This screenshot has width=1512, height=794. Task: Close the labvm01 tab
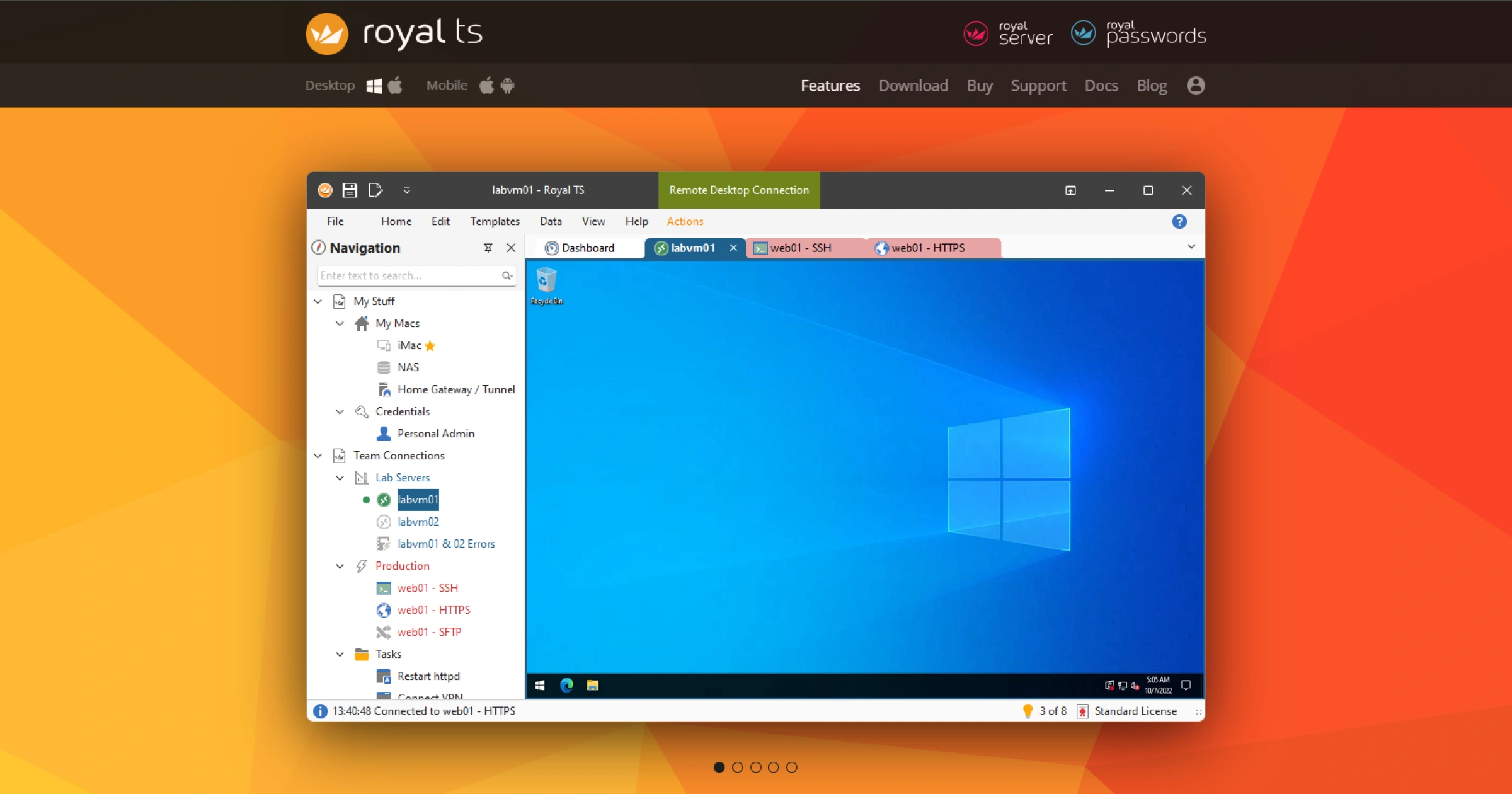[x=733, y=248]
